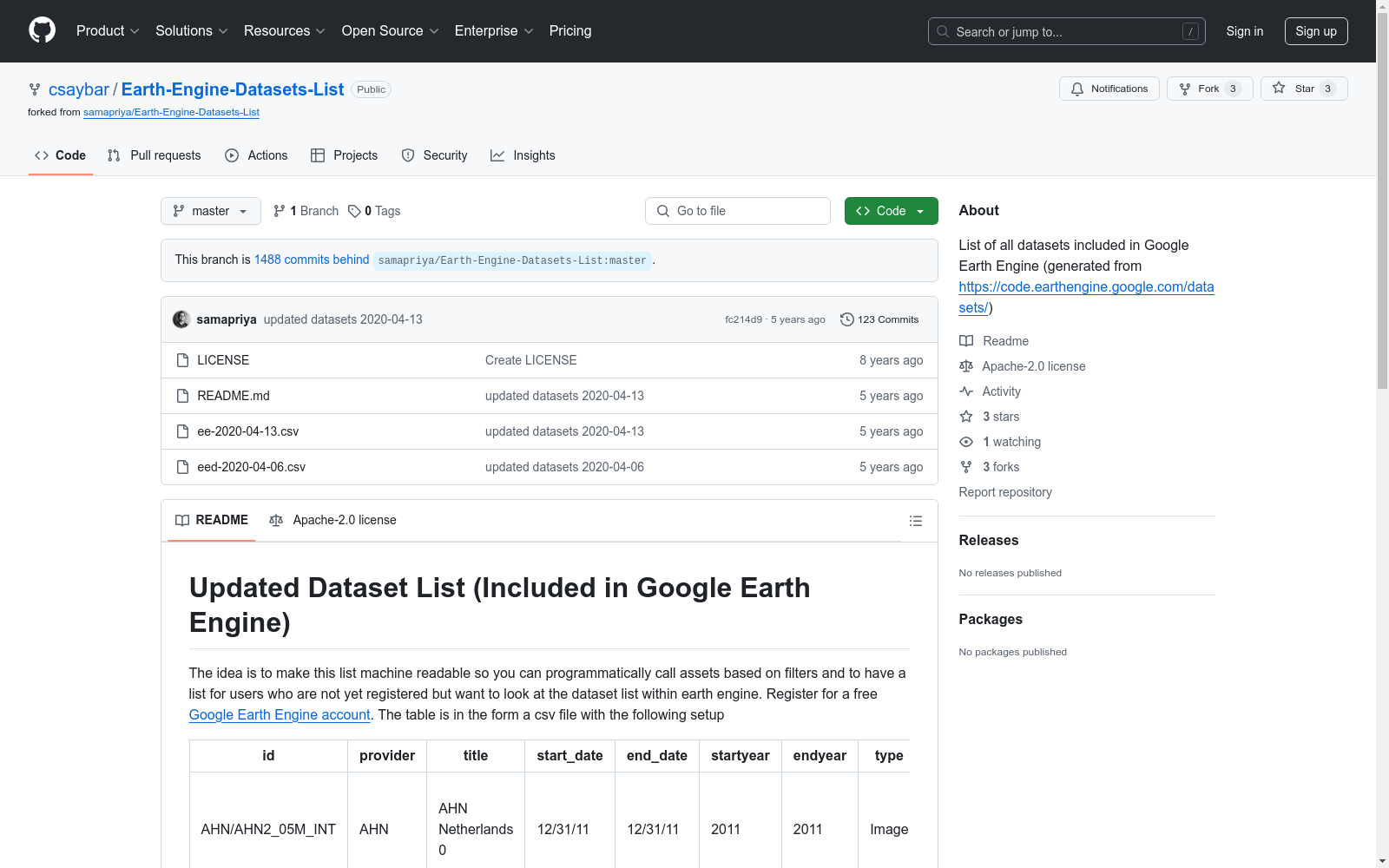Click the fork count badge 3
1389x868 pixels.
1233,89
